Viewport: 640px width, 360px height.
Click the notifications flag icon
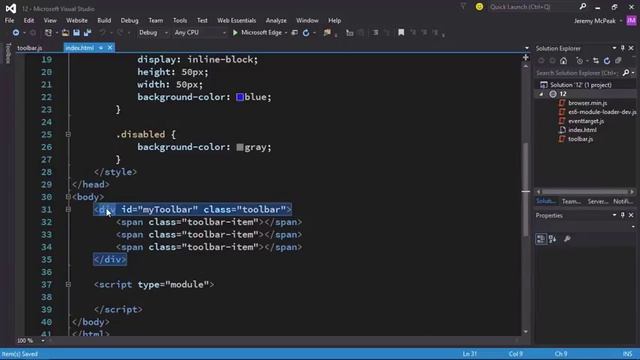coord(463,7)
